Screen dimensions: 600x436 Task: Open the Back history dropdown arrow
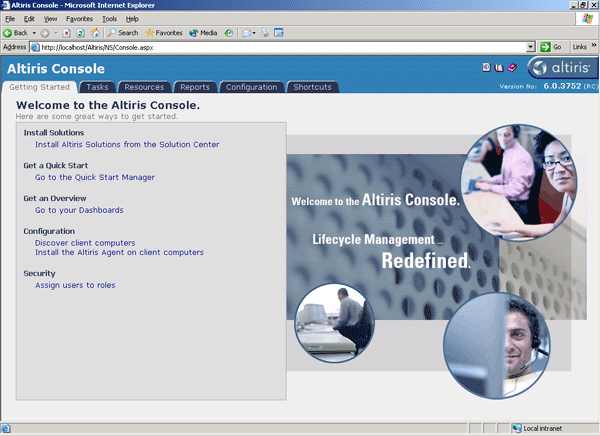tap(34, 33)
